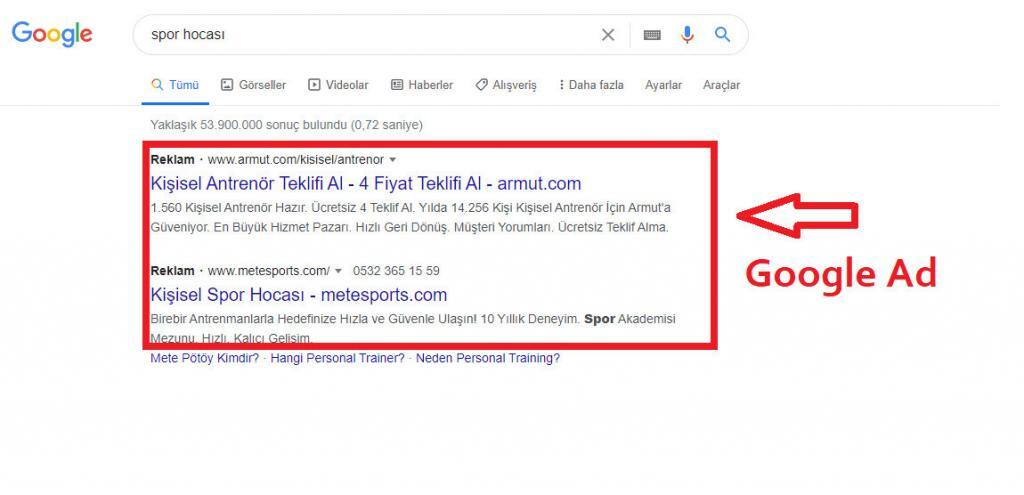Click the 'Neden Personal Training?' sitelink
1024x495 pixels.
488,358
